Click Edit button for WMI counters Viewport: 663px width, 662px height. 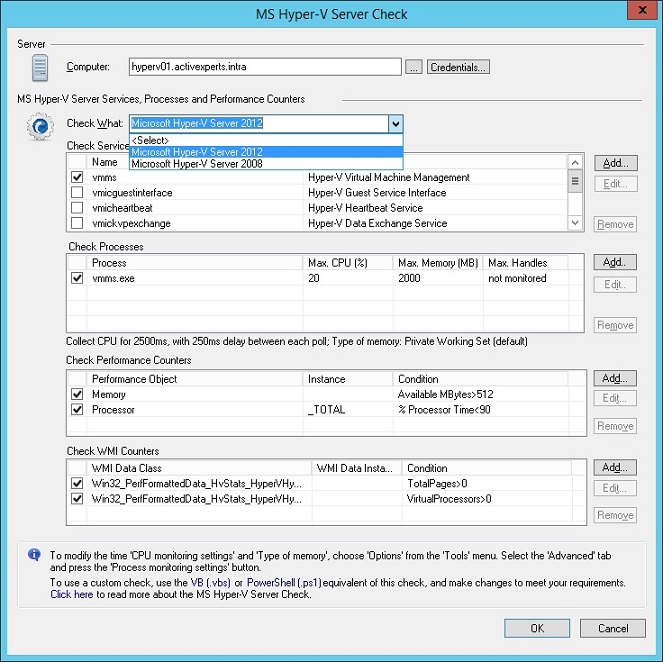point(615,488)
